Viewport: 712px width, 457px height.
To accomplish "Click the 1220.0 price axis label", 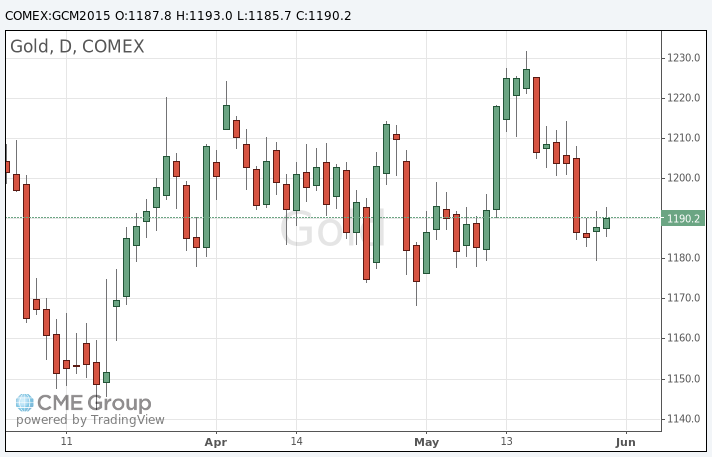I will point(683,98).
